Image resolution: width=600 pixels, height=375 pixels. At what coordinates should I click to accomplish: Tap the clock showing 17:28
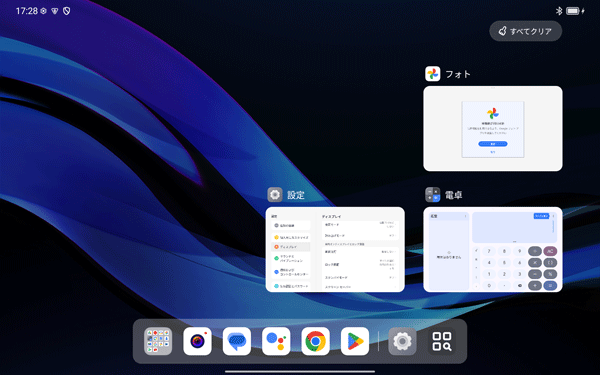point(27,11)
